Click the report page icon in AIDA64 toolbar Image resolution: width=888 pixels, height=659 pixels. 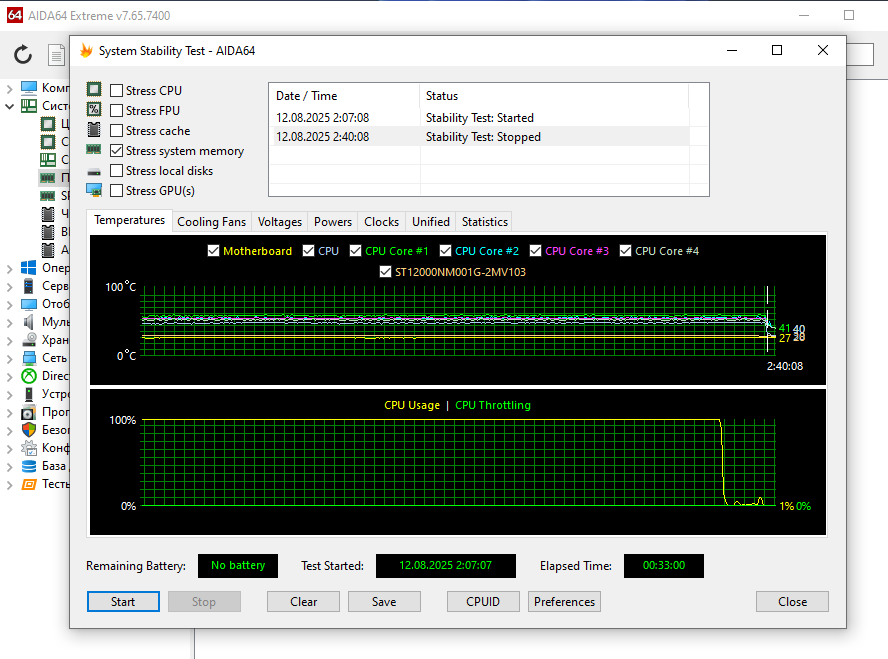coord(56,55)
